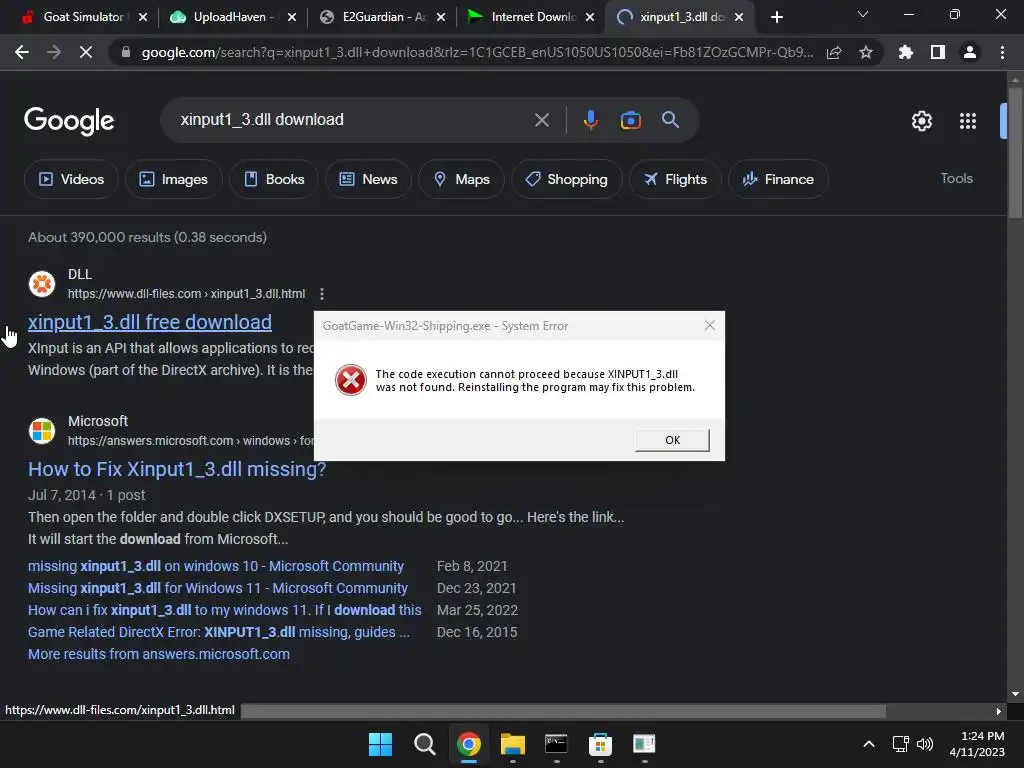Open the dll-files result three-dot options
The height and width of the screenshot is (768, 1024).
tap(322, 294)
